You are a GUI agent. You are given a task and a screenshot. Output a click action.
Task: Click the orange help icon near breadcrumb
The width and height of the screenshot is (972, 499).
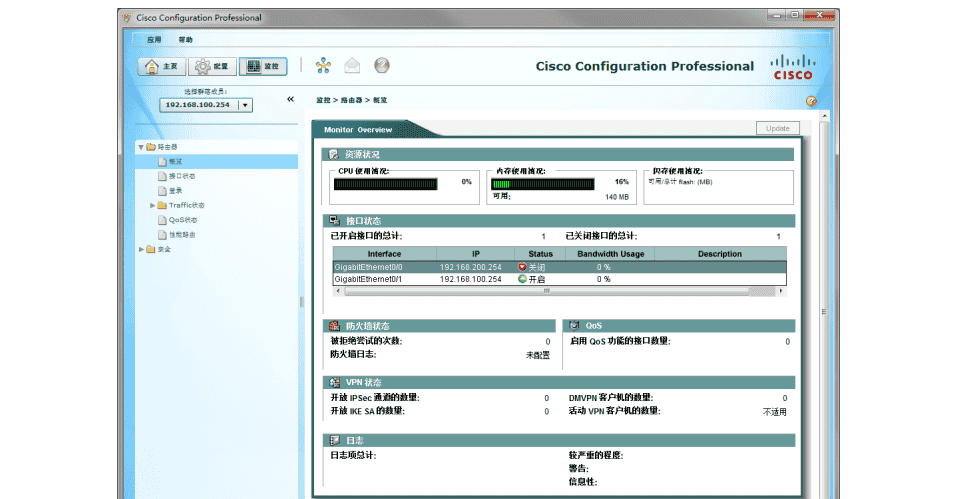coord(811,101)
